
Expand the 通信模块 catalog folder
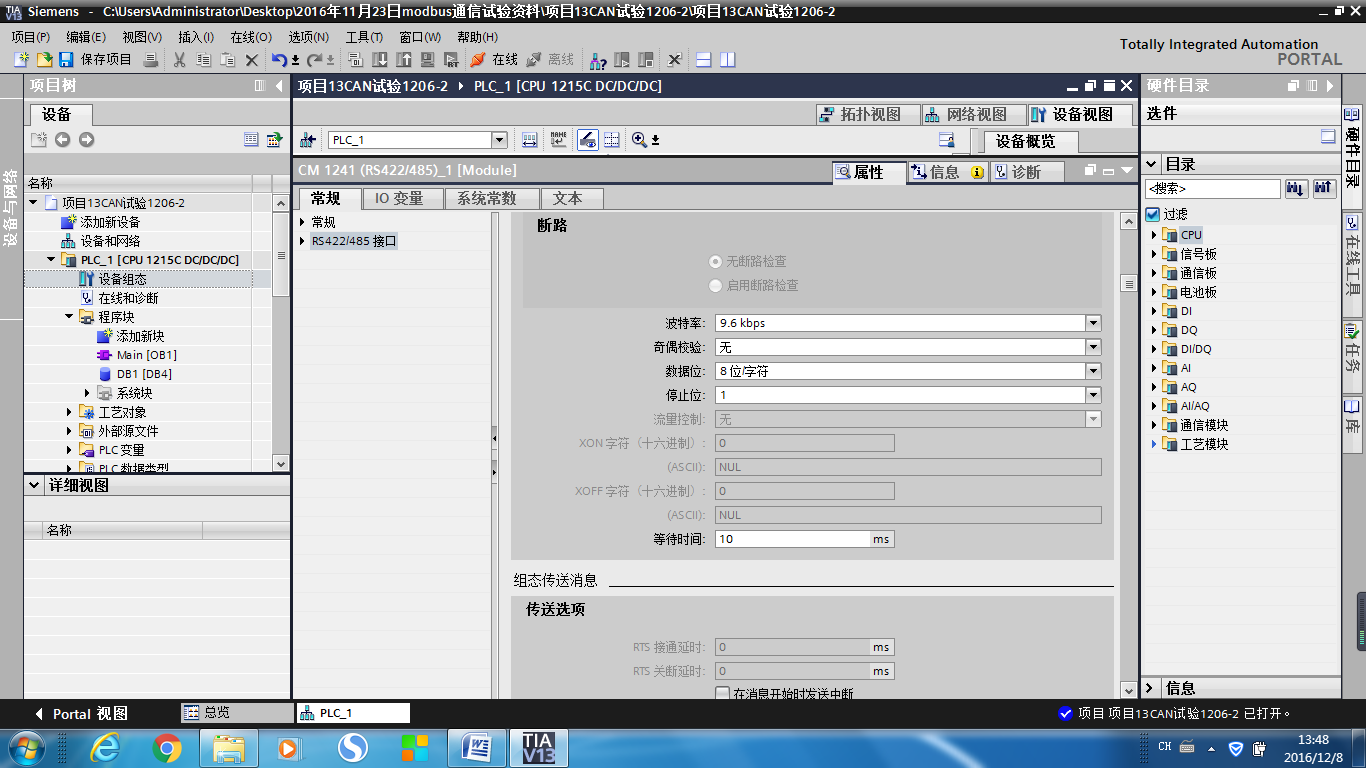coord(1153,425)
